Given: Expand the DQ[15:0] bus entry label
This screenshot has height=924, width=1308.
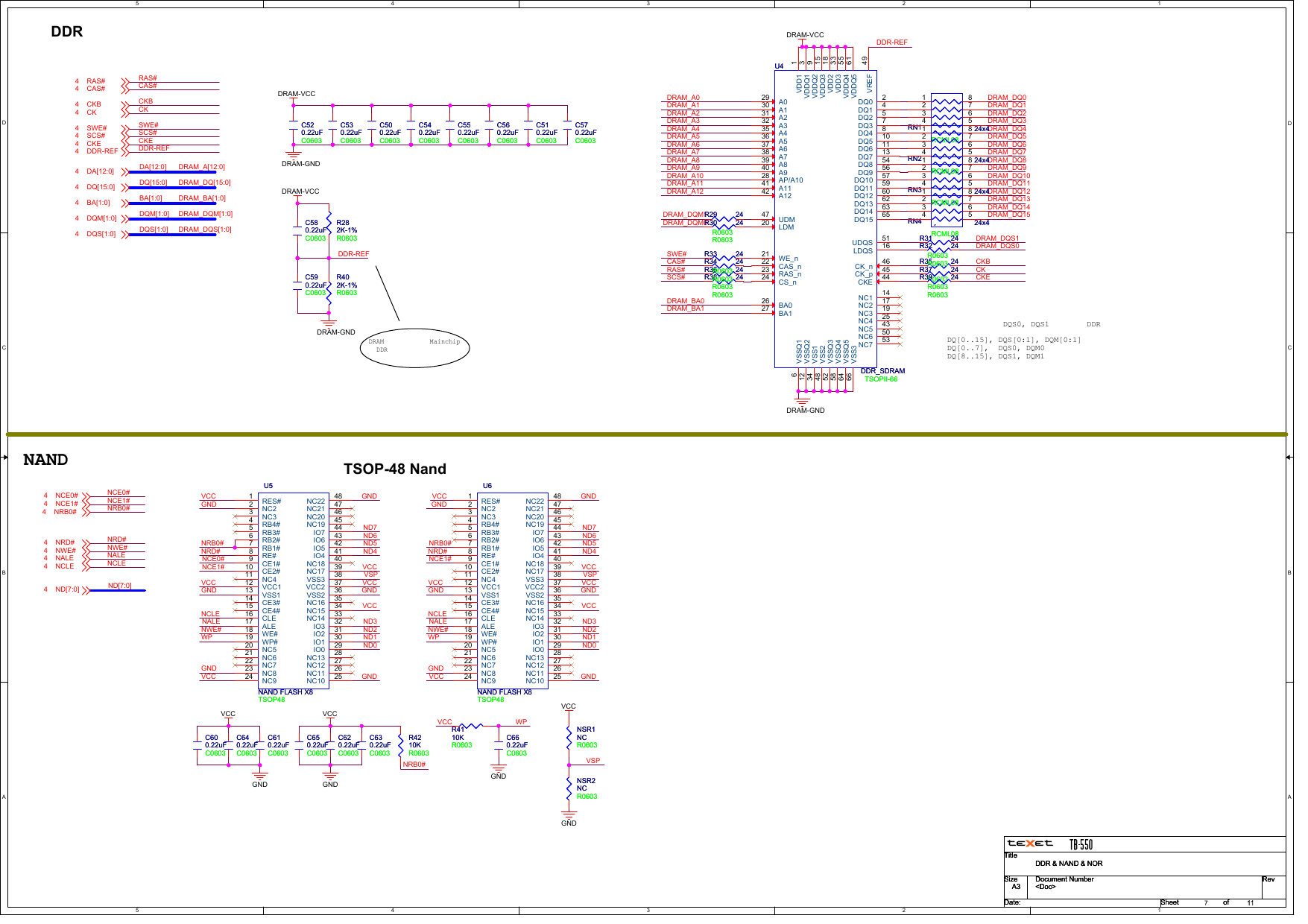Looking at the screenshot, I should click(155, 181).
